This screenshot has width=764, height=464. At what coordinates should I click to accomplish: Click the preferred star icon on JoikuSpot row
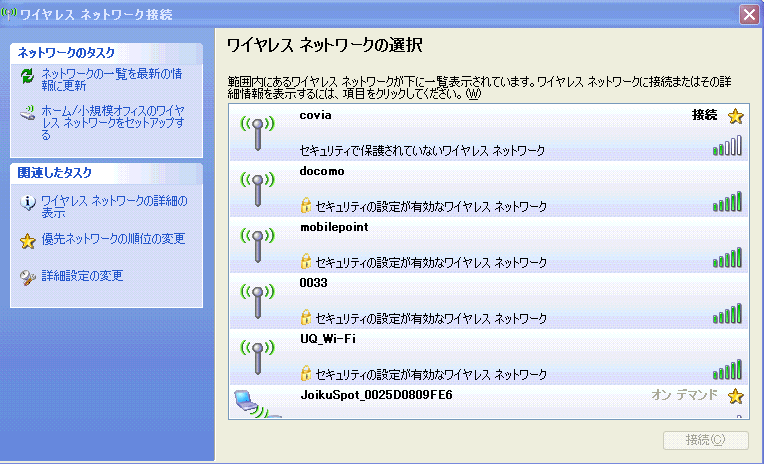[735, 396]
